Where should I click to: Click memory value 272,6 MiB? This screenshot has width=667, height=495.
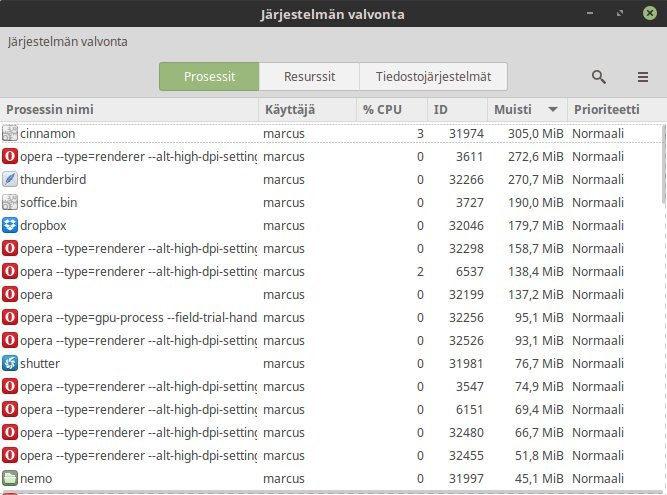536,156
